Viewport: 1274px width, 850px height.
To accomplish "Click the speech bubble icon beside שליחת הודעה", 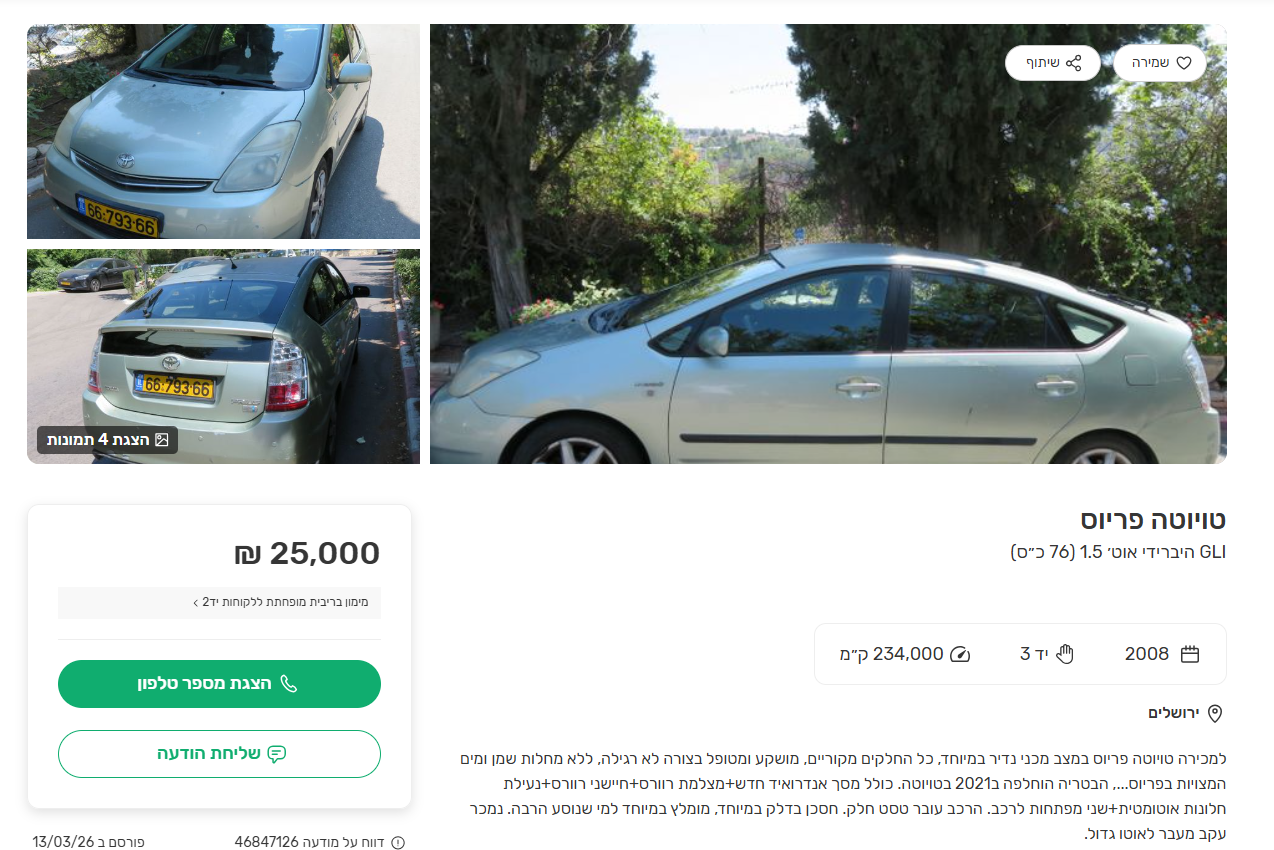I will 278,753.
